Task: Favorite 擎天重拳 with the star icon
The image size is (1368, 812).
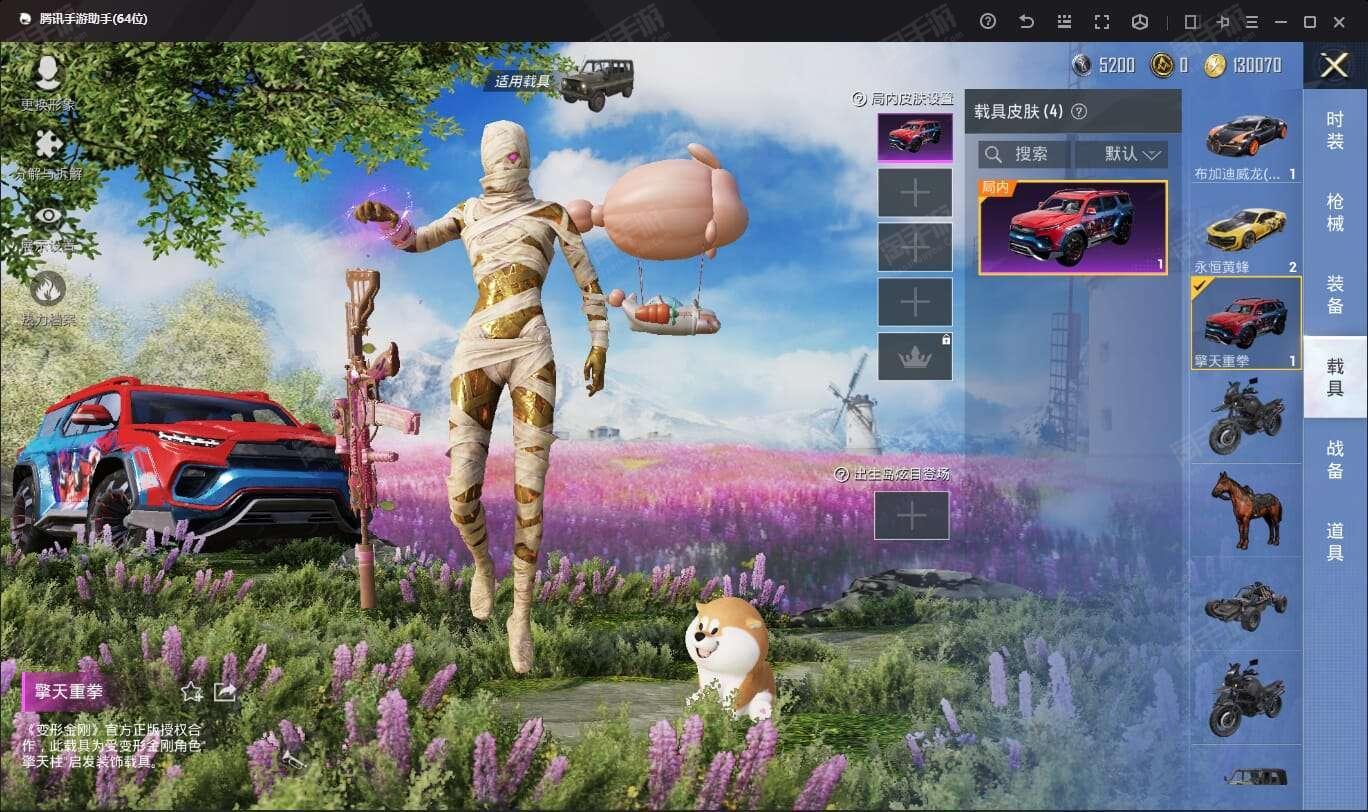Action: click(x=192, y=691)
